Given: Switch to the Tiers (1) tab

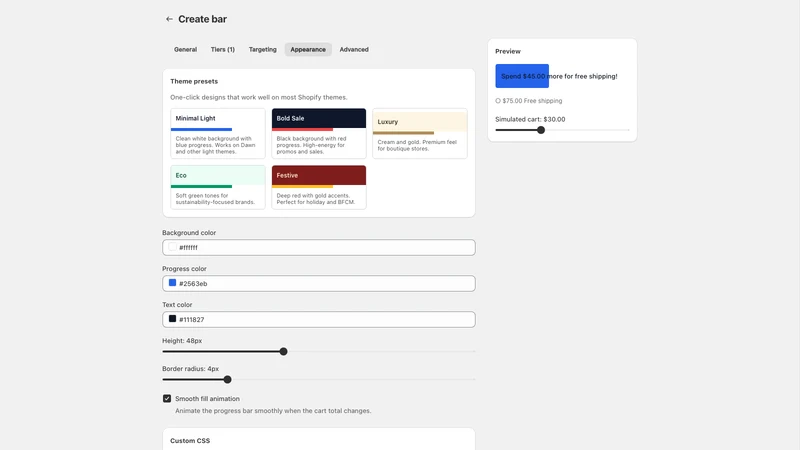Looking at the screenshot, I should [222, 49].
